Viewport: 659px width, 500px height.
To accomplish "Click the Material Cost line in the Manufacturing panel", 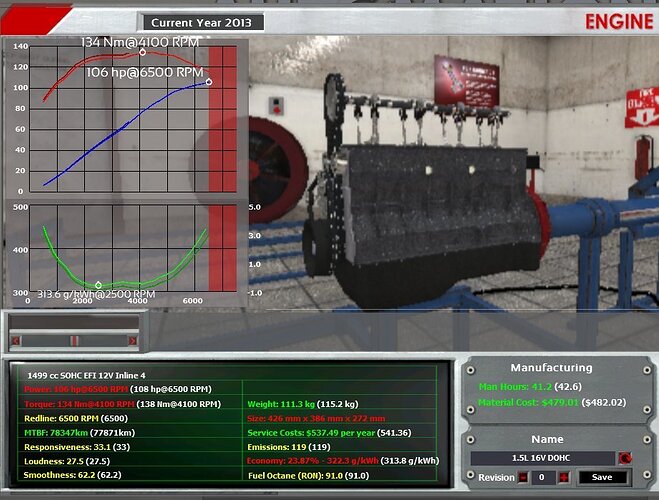I will click(552, 403).
